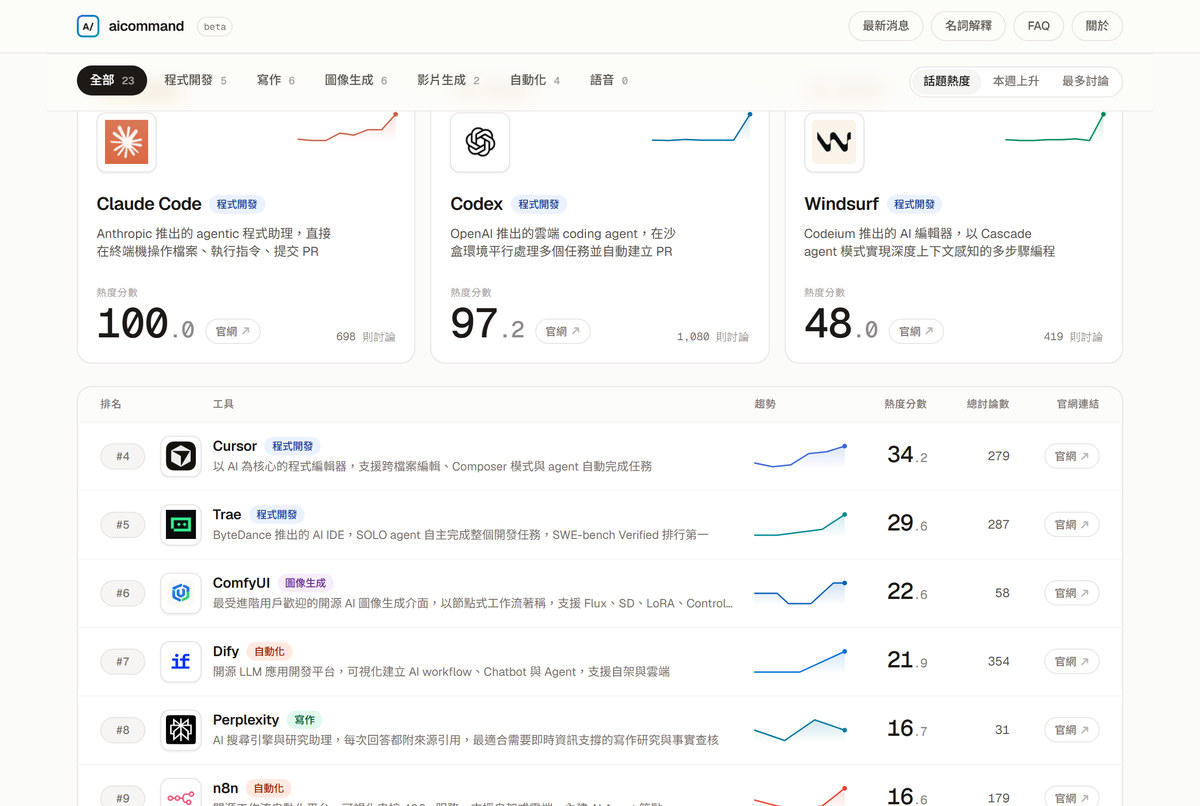The image size is (1200, 806).
Task: Open Dify 官網 link
Action: [x=1072, y=661]
